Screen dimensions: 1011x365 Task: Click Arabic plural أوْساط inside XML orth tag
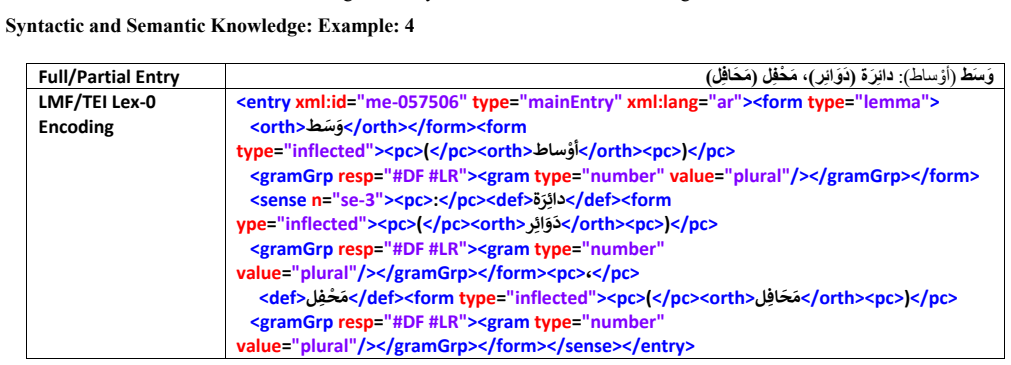tap(555, 151)
